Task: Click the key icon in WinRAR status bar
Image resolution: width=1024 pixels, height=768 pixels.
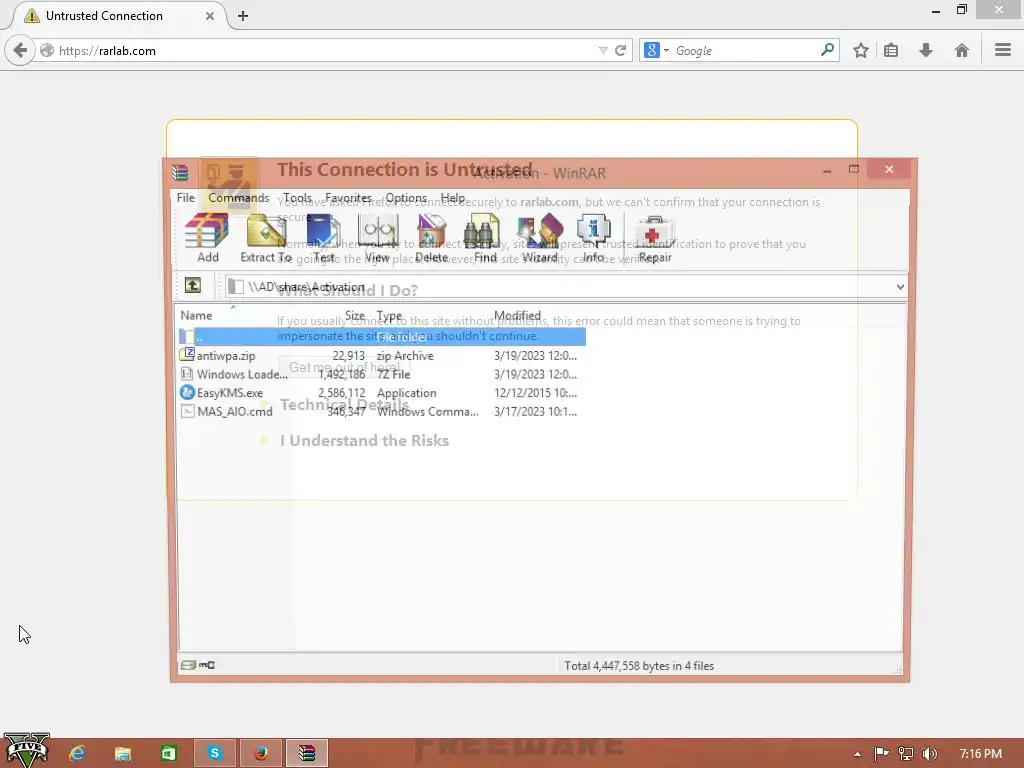Action: coord(207,665)
